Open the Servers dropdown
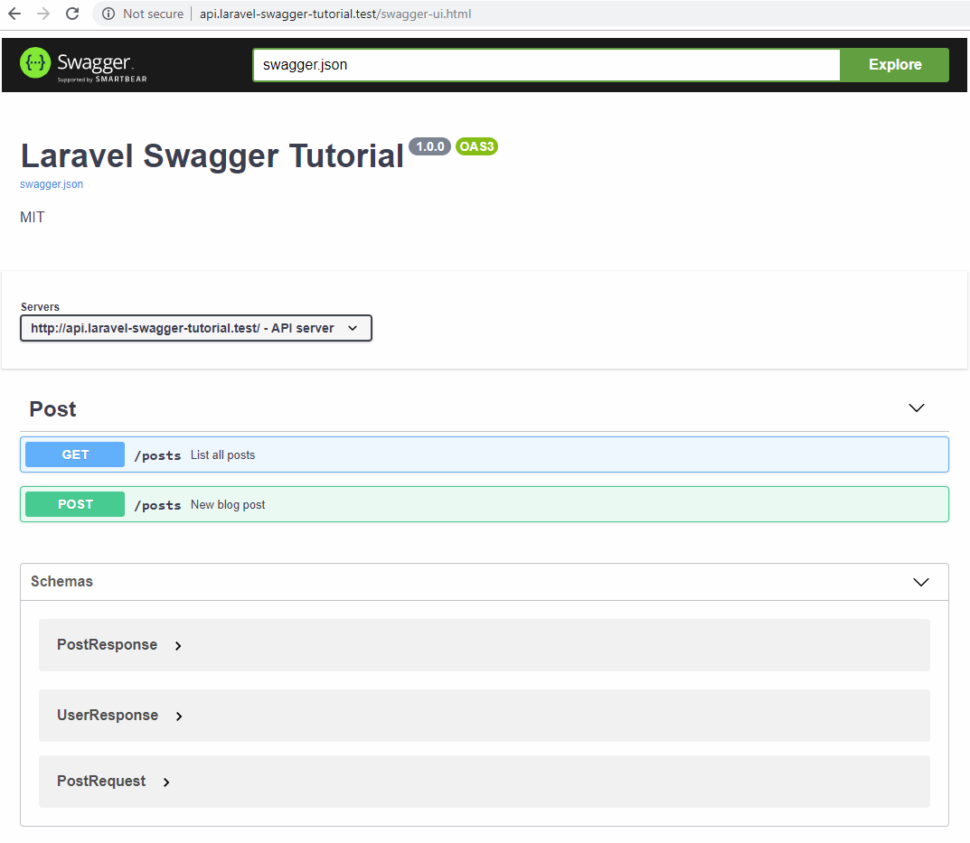The width and height of the screenshot is (970, 843). (x=196, y=328)
